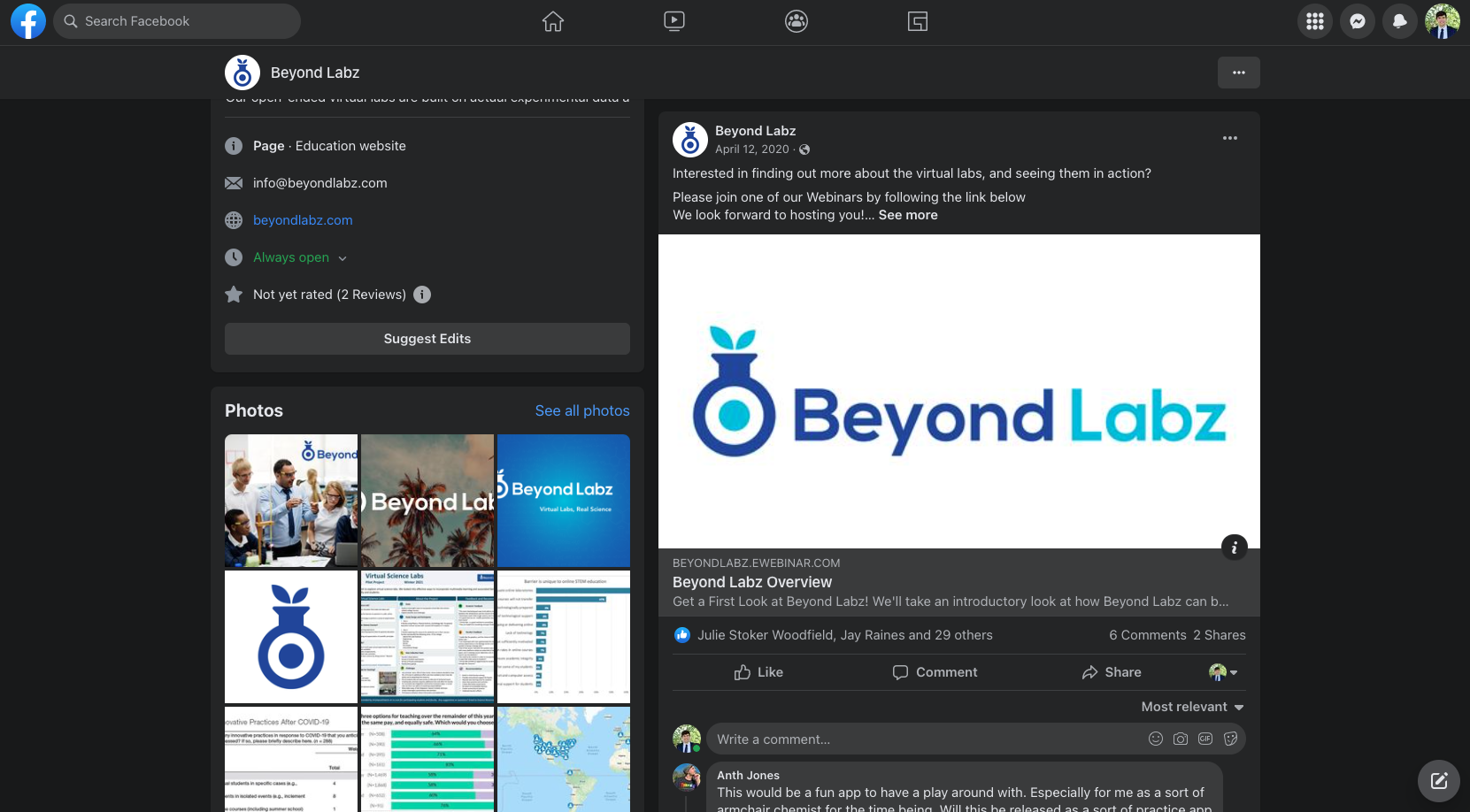Open the palm trees Beyond Labz photo thumbnail
This screenshot has height=812, width=1470.
[427, 501]
